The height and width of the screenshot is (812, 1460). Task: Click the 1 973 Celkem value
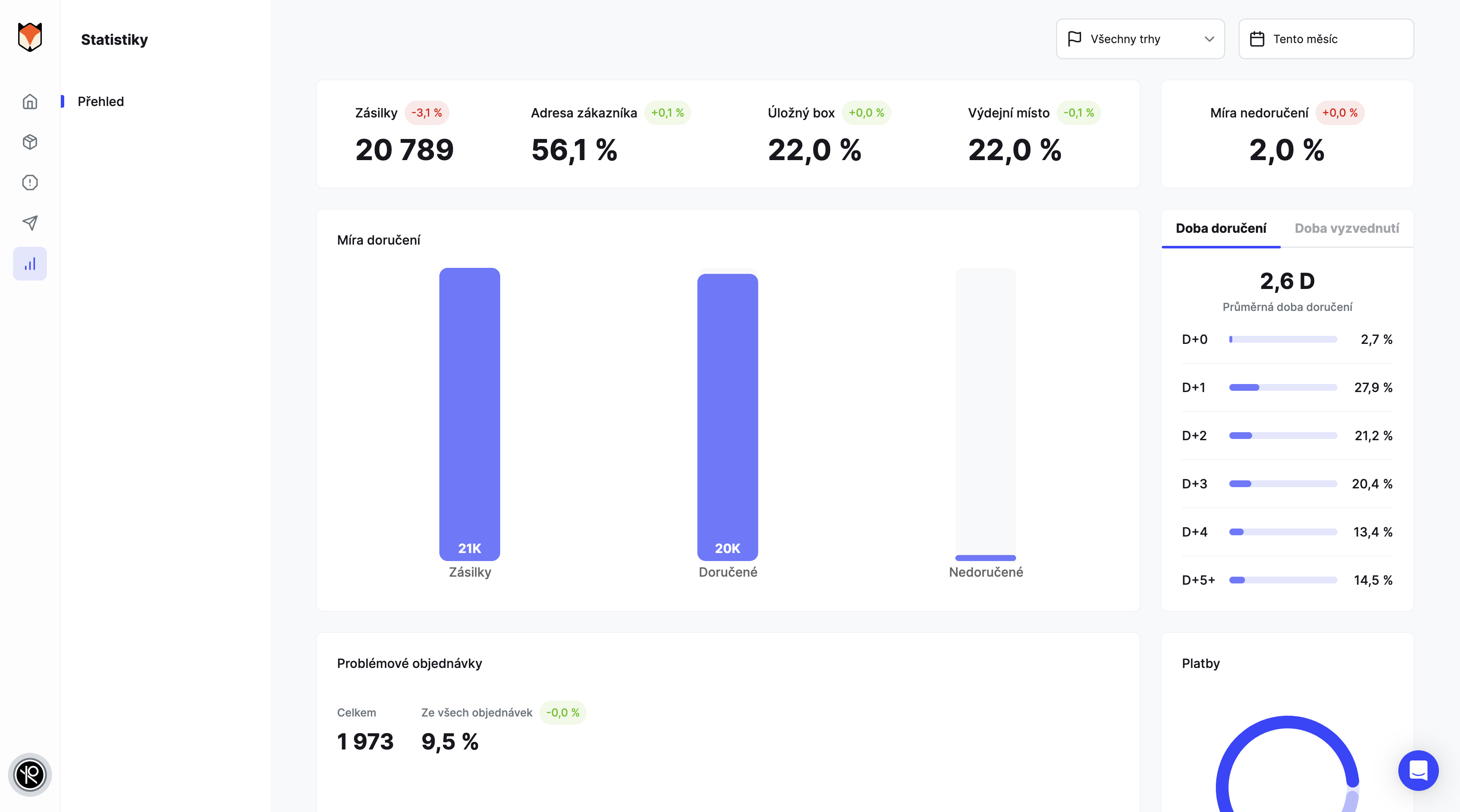tap(365, 742)
